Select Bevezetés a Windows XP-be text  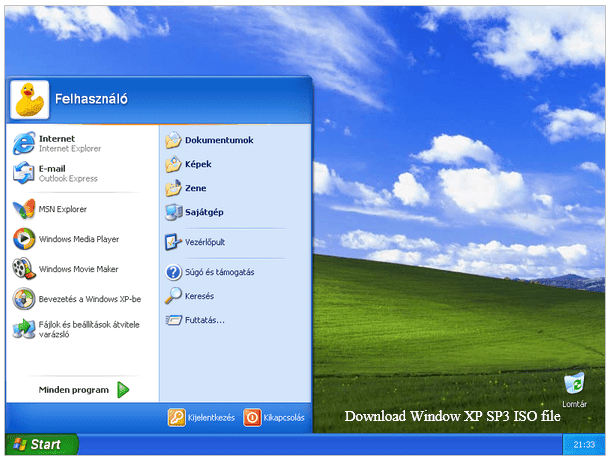[90, 299]
